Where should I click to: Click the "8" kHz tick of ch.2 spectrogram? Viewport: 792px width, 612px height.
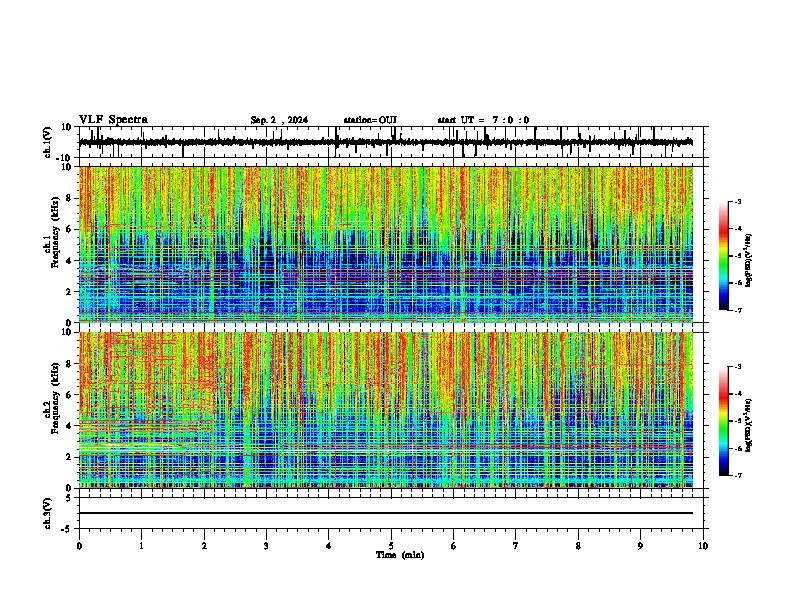tap(70, 364)
